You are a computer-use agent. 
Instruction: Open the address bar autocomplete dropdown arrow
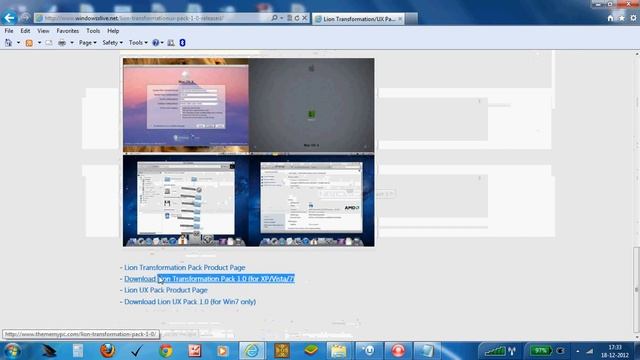282,18
